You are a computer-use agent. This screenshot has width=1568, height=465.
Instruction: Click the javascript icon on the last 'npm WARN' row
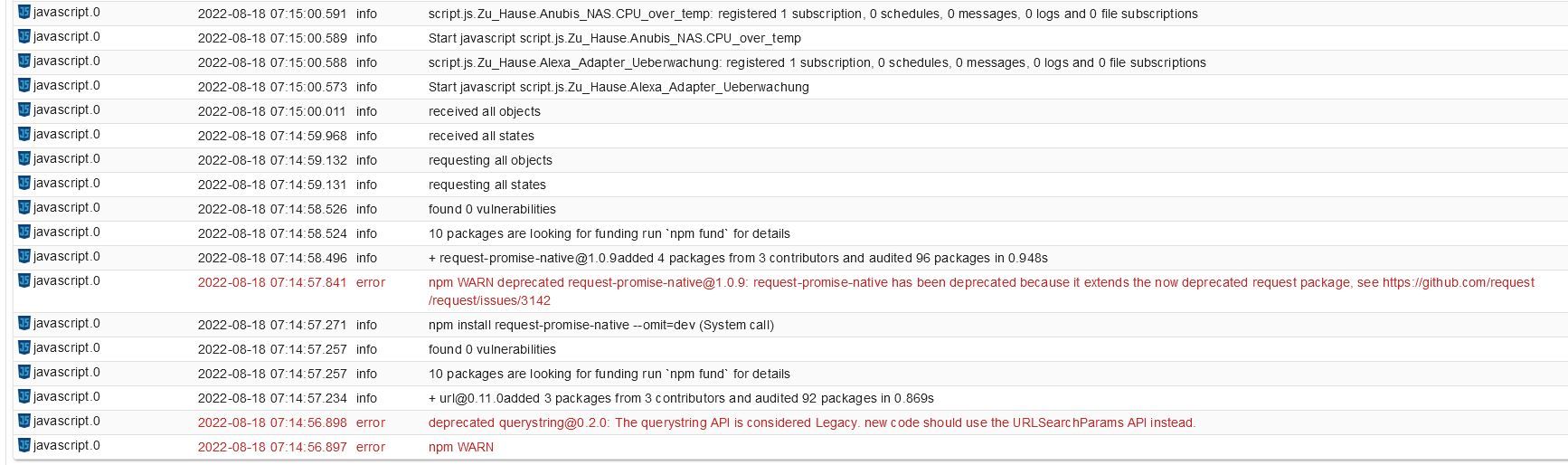[24, 446]
